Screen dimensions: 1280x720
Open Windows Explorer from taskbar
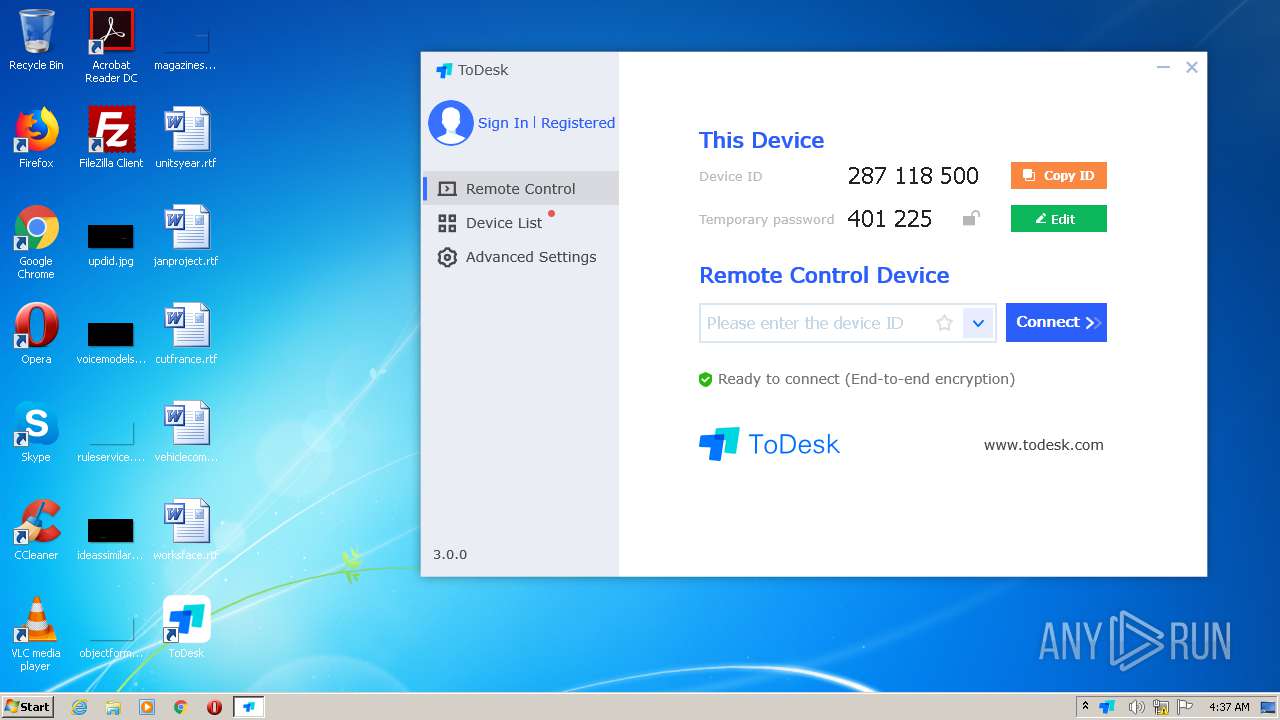113,707
